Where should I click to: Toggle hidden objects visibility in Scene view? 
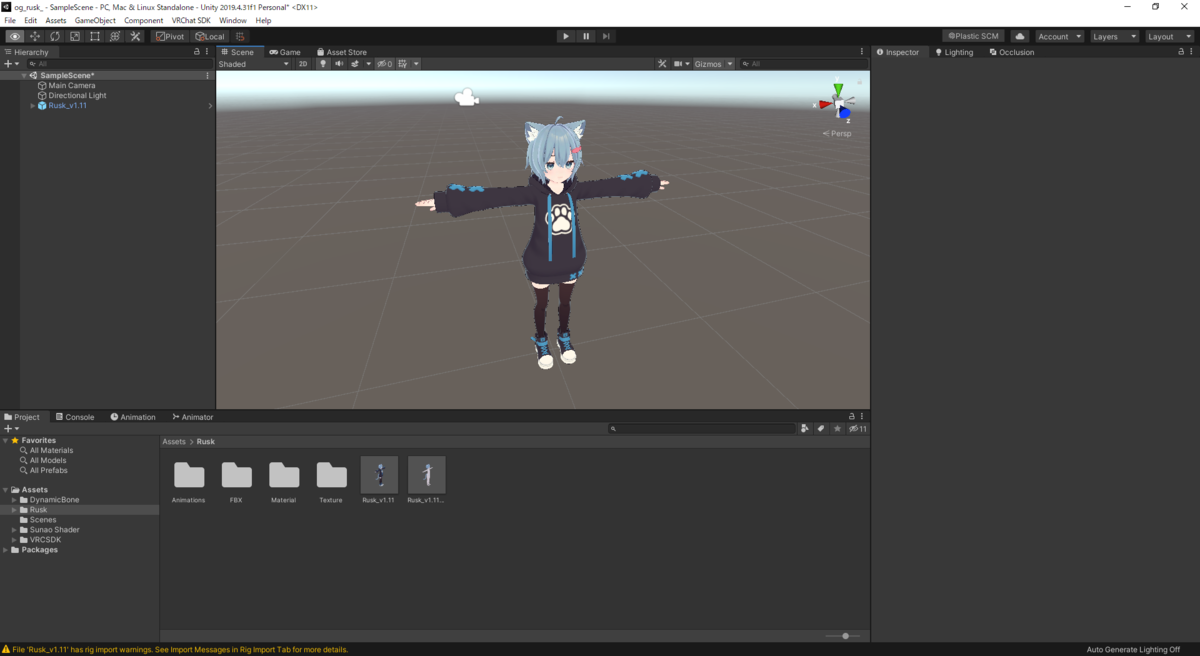pyautogui.click(x=385, y=64)
